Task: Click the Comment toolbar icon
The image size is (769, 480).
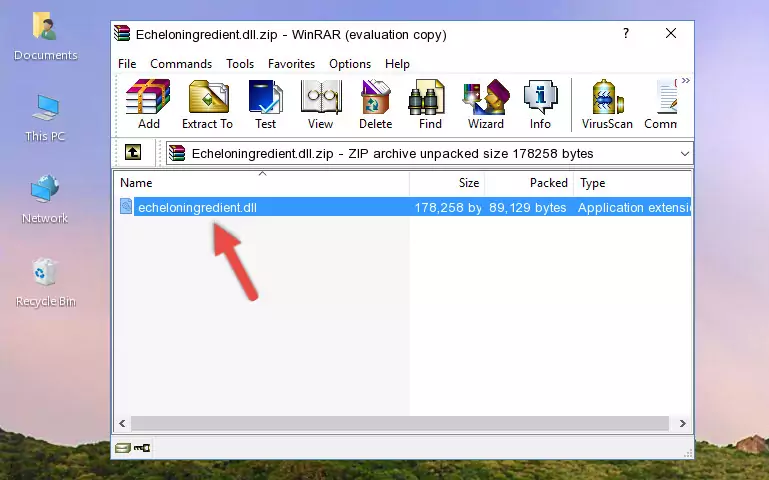Action: point(661,104)
